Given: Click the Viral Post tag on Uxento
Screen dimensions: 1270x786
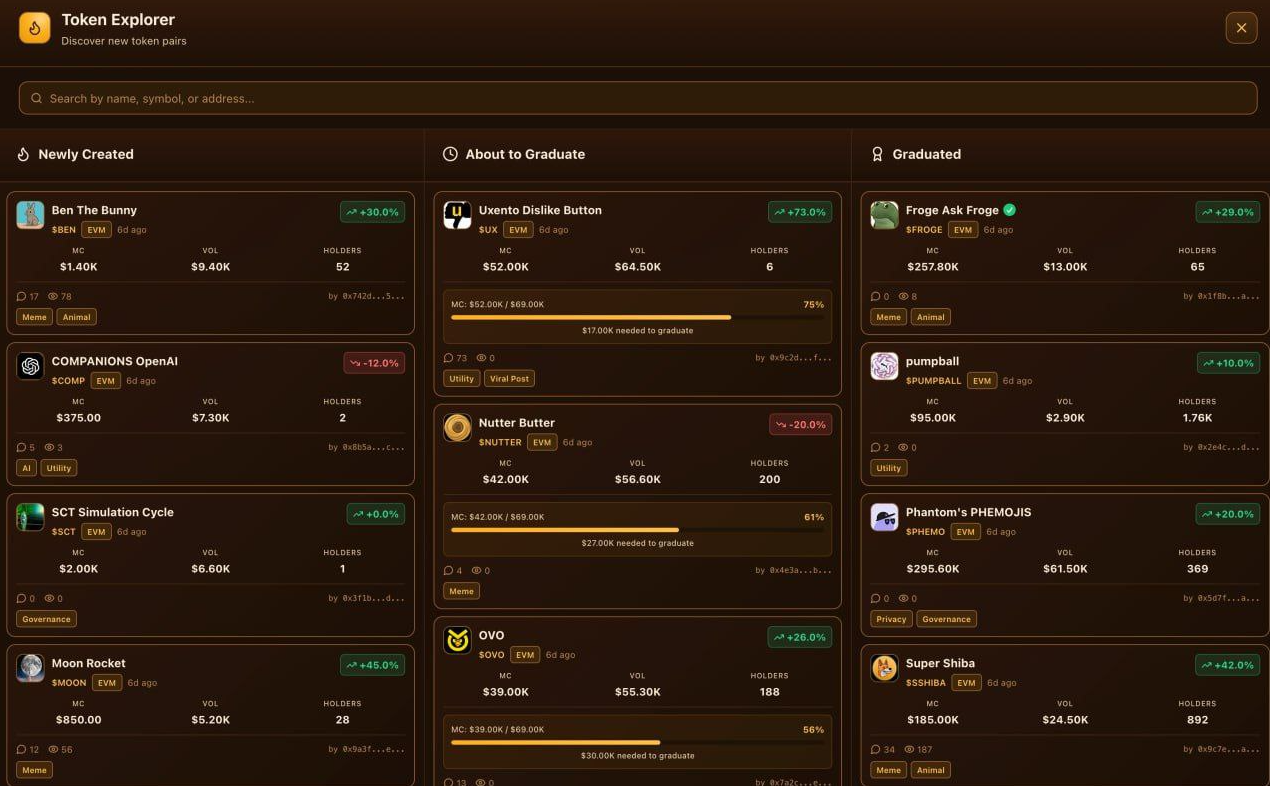Looking at the screenshot, I should click(x=510, y=379).
